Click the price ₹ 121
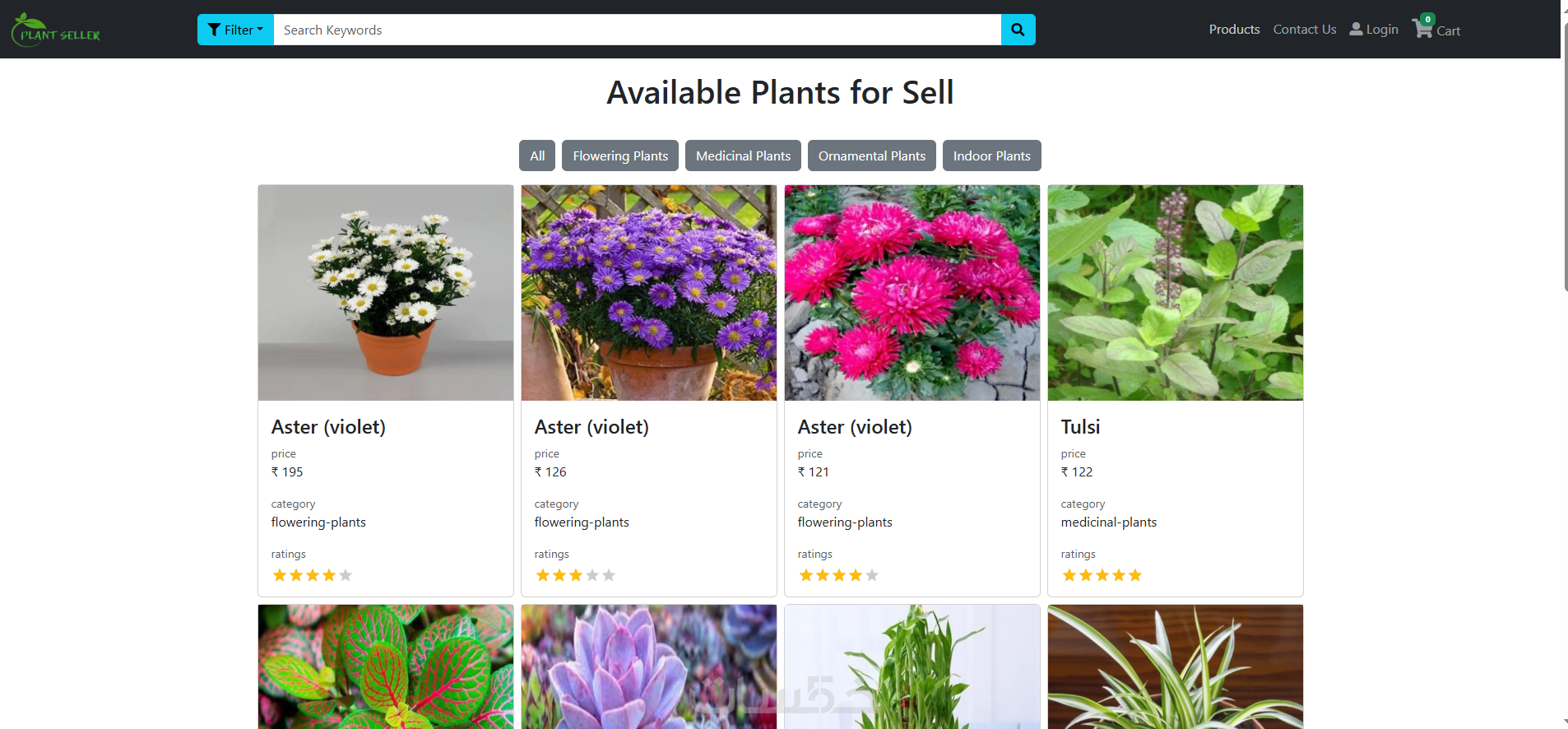The width and height of the screenshot is (1568, 729). [x=814, y=472]
